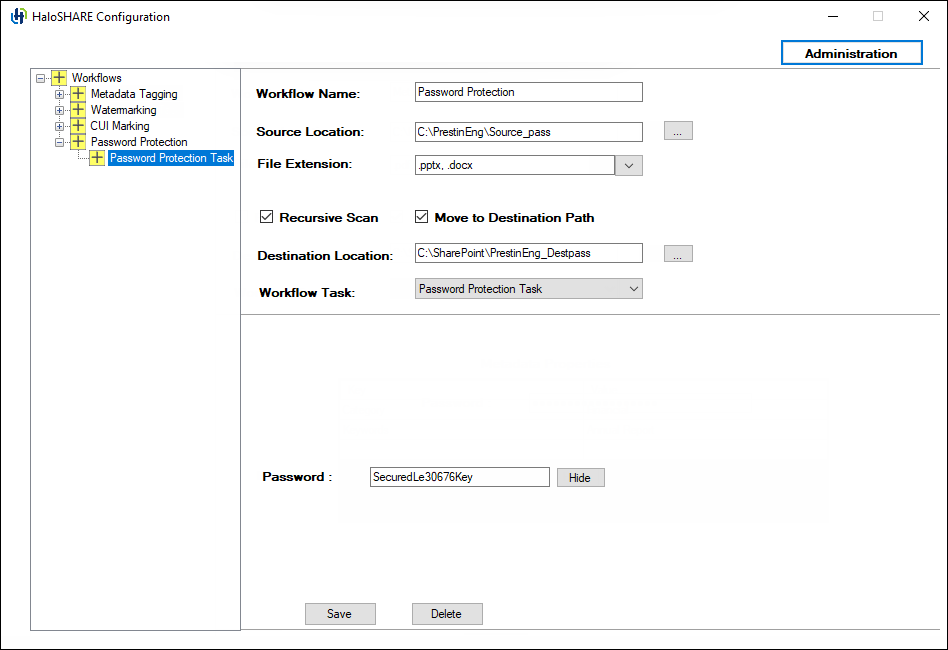This screenshot has width=948, height=650.
Task: Expand the Metadata Tagging node
Action: click(x=59, y=93)
